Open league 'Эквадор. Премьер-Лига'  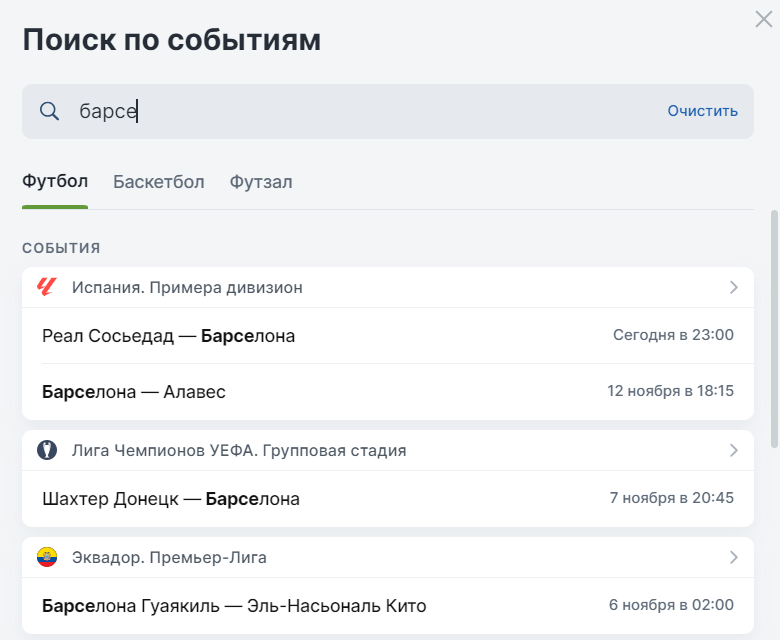pos(388,557)
